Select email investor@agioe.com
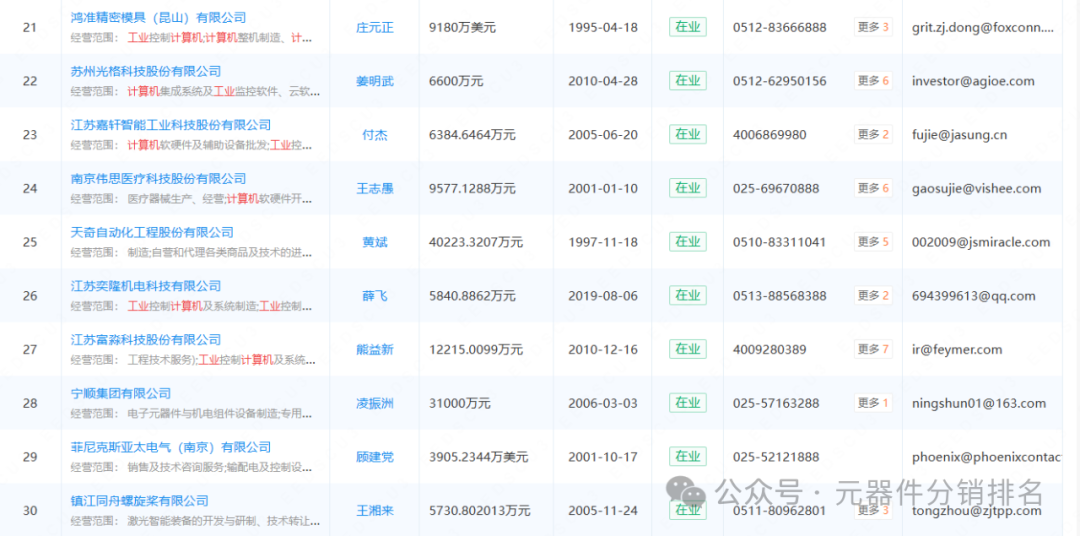Image resolution: width=1080 pixels, height=536 pixels. tap(973, 82)
